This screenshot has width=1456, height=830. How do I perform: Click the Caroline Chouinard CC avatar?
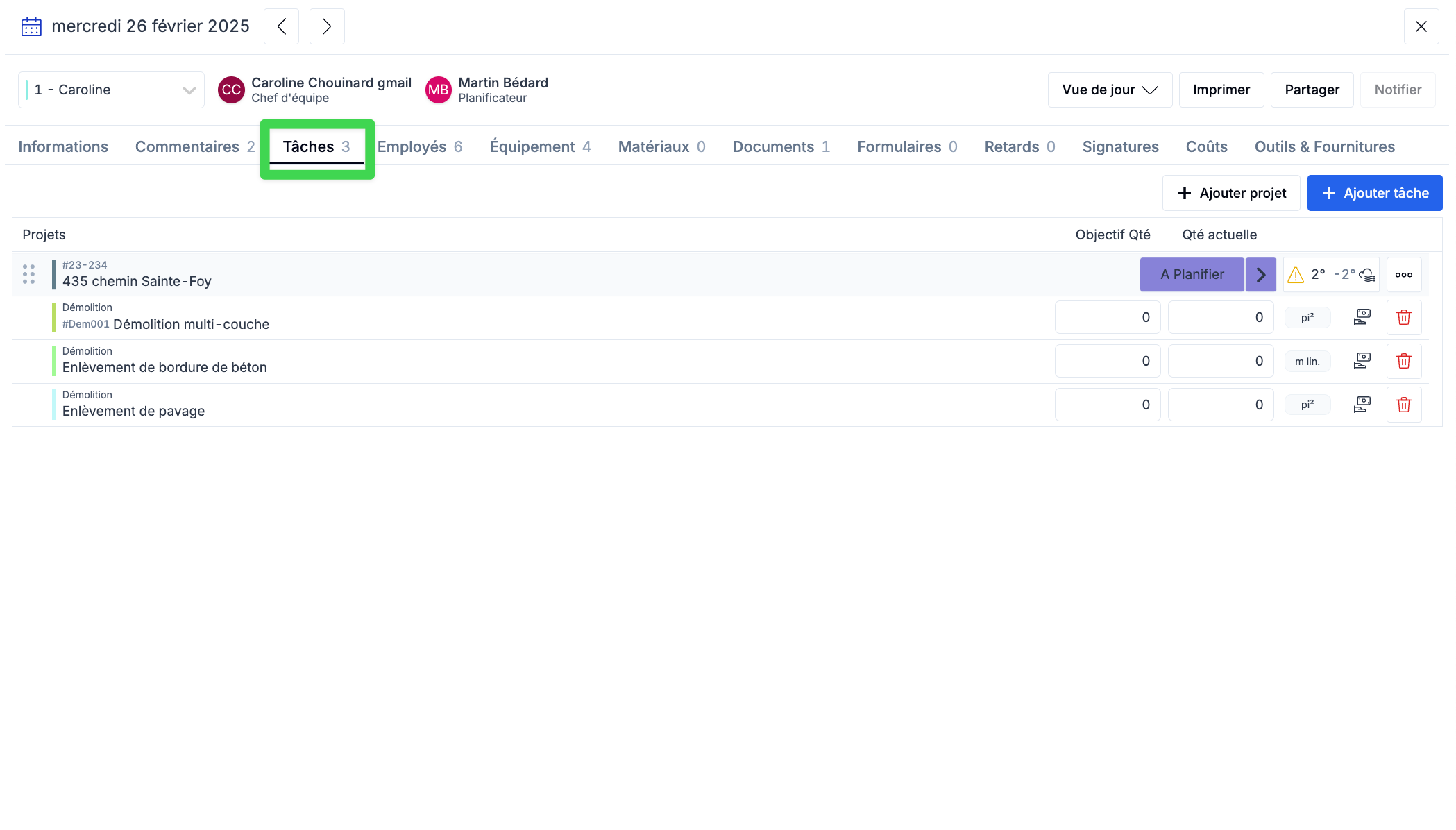pos(231,90)
